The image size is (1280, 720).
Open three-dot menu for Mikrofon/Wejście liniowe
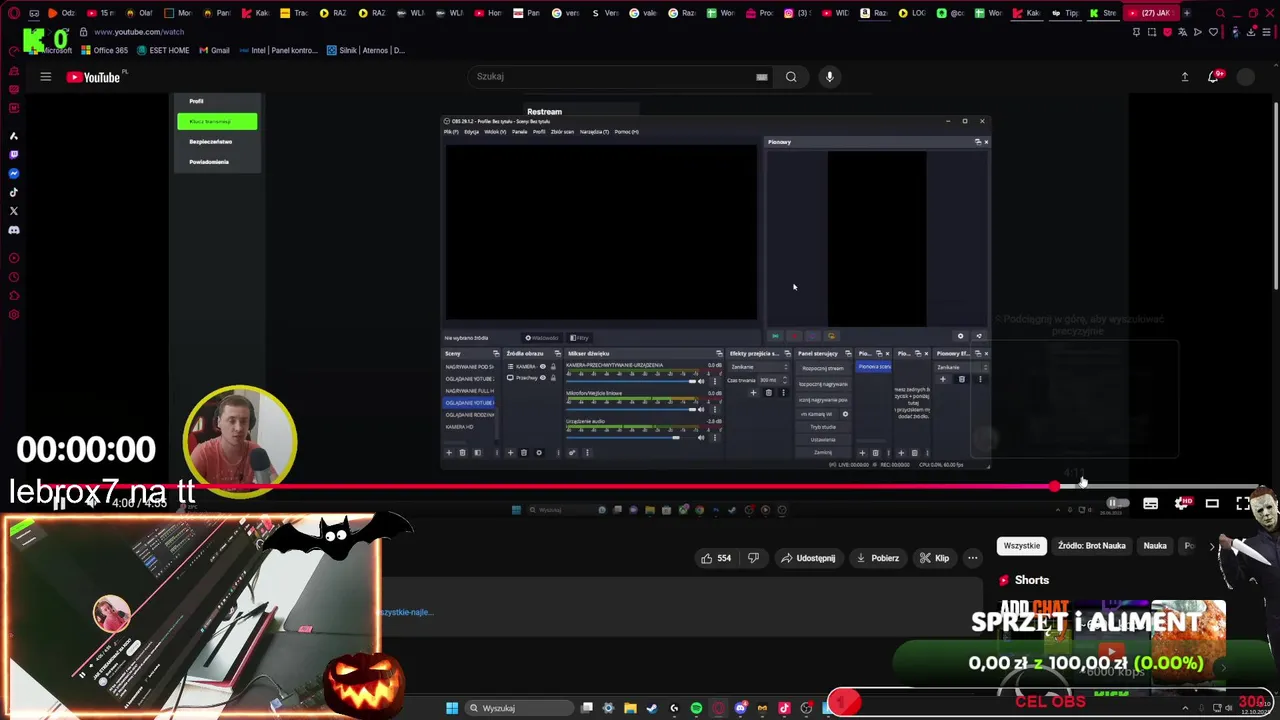point(715,409)
